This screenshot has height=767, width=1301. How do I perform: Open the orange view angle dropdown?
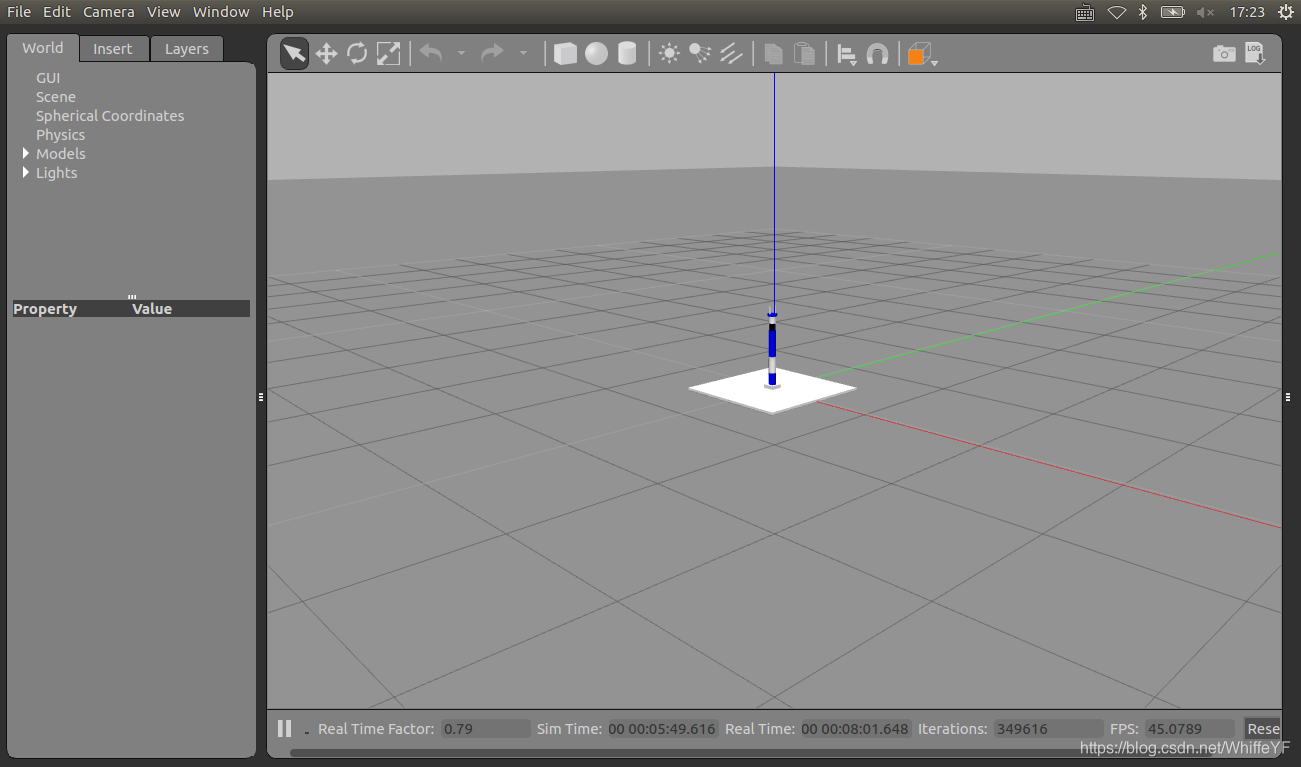(922, 54)
